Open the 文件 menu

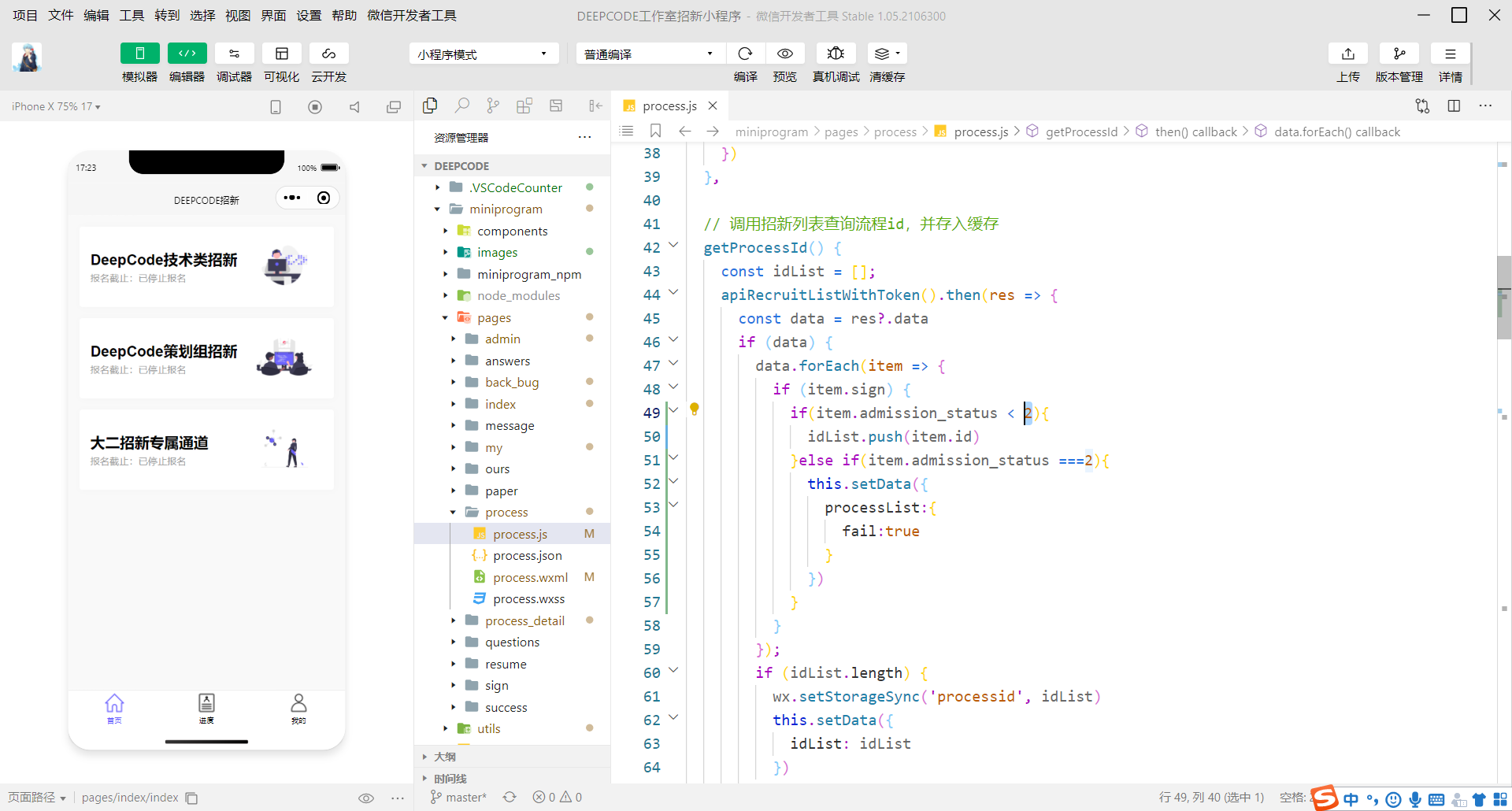61,16
